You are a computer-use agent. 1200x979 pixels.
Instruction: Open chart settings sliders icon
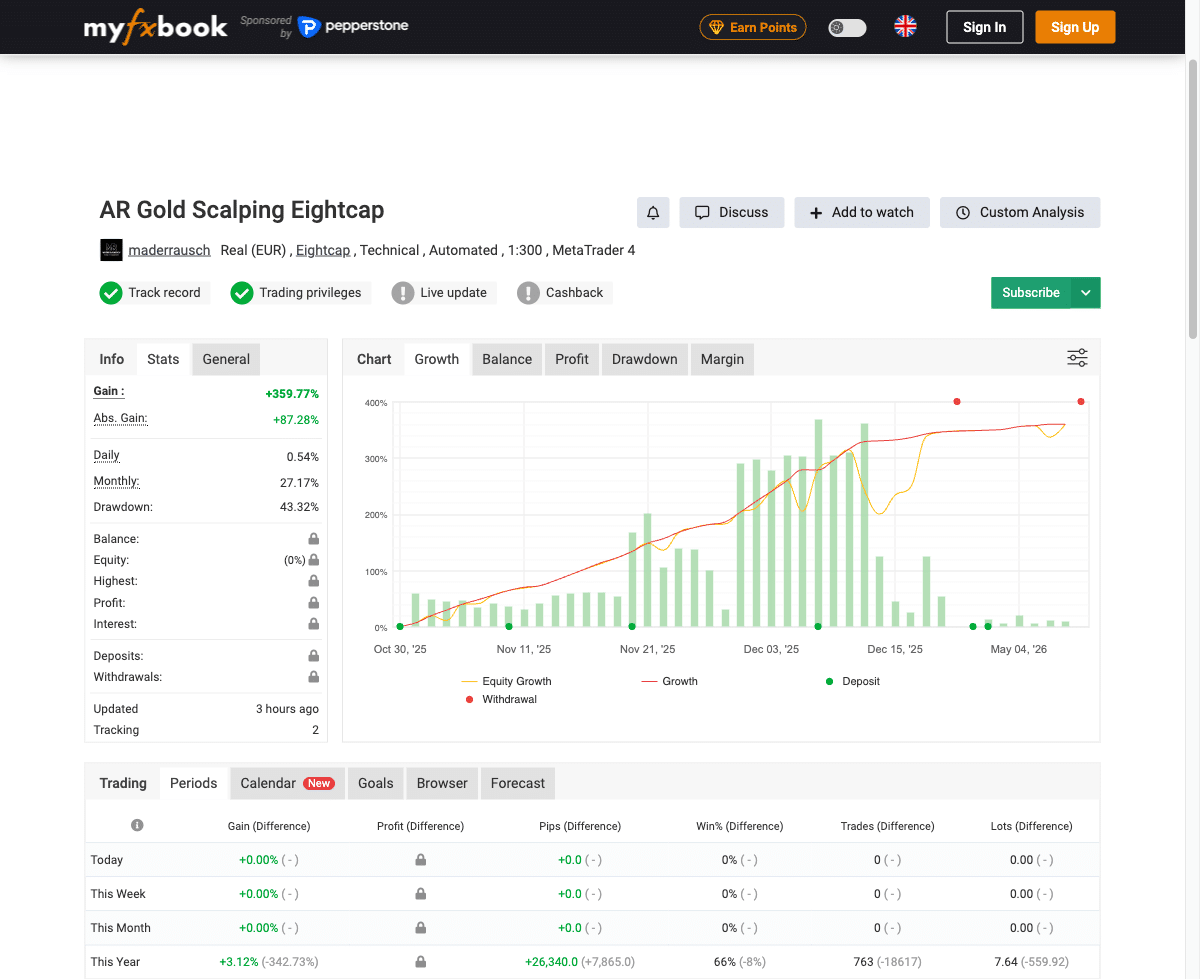pyautogui.click(x=1077, y=358)
